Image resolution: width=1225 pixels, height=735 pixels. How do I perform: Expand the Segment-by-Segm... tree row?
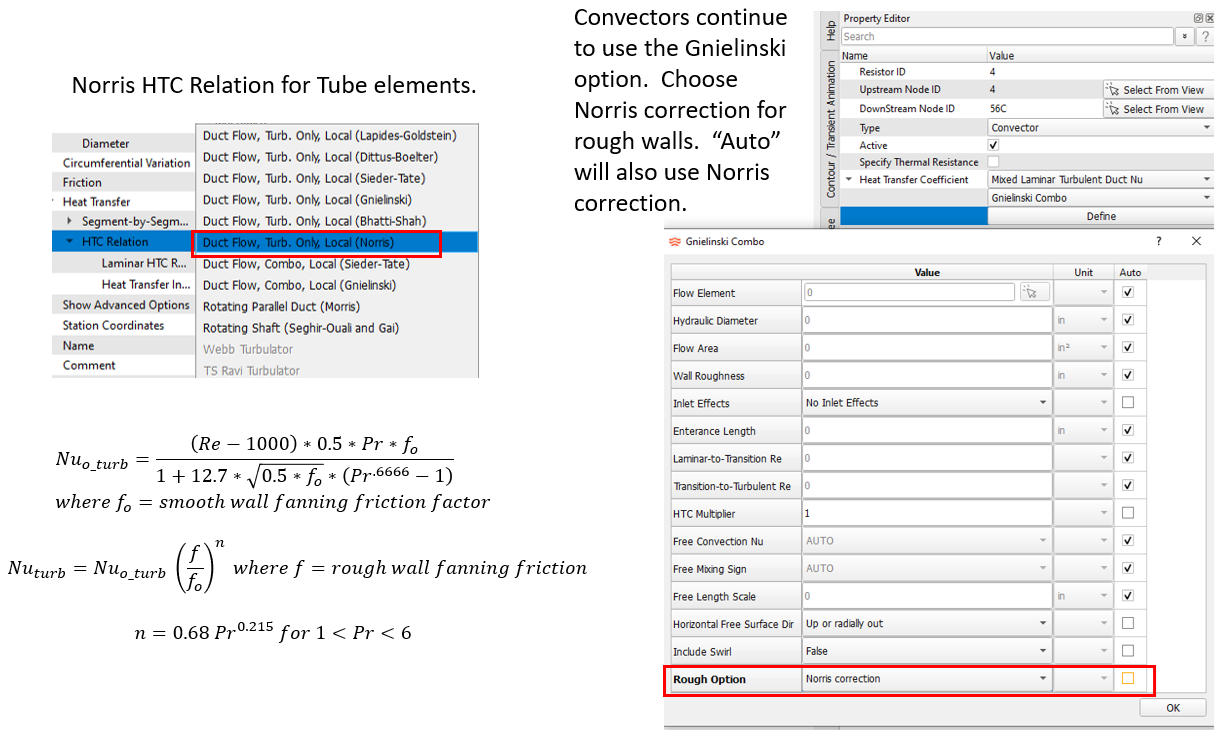(69, 221)
